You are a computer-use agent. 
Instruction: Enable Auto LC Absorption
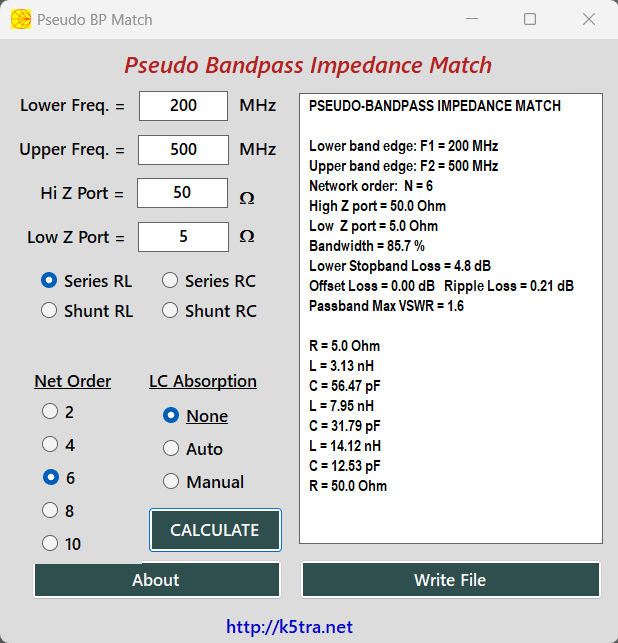171,449
